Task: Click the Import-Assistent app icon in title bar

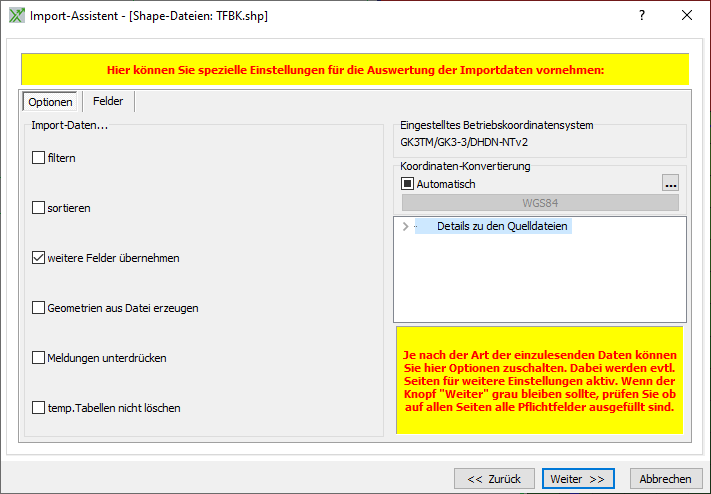Action: pyautogui.click(x=15, y=16)
